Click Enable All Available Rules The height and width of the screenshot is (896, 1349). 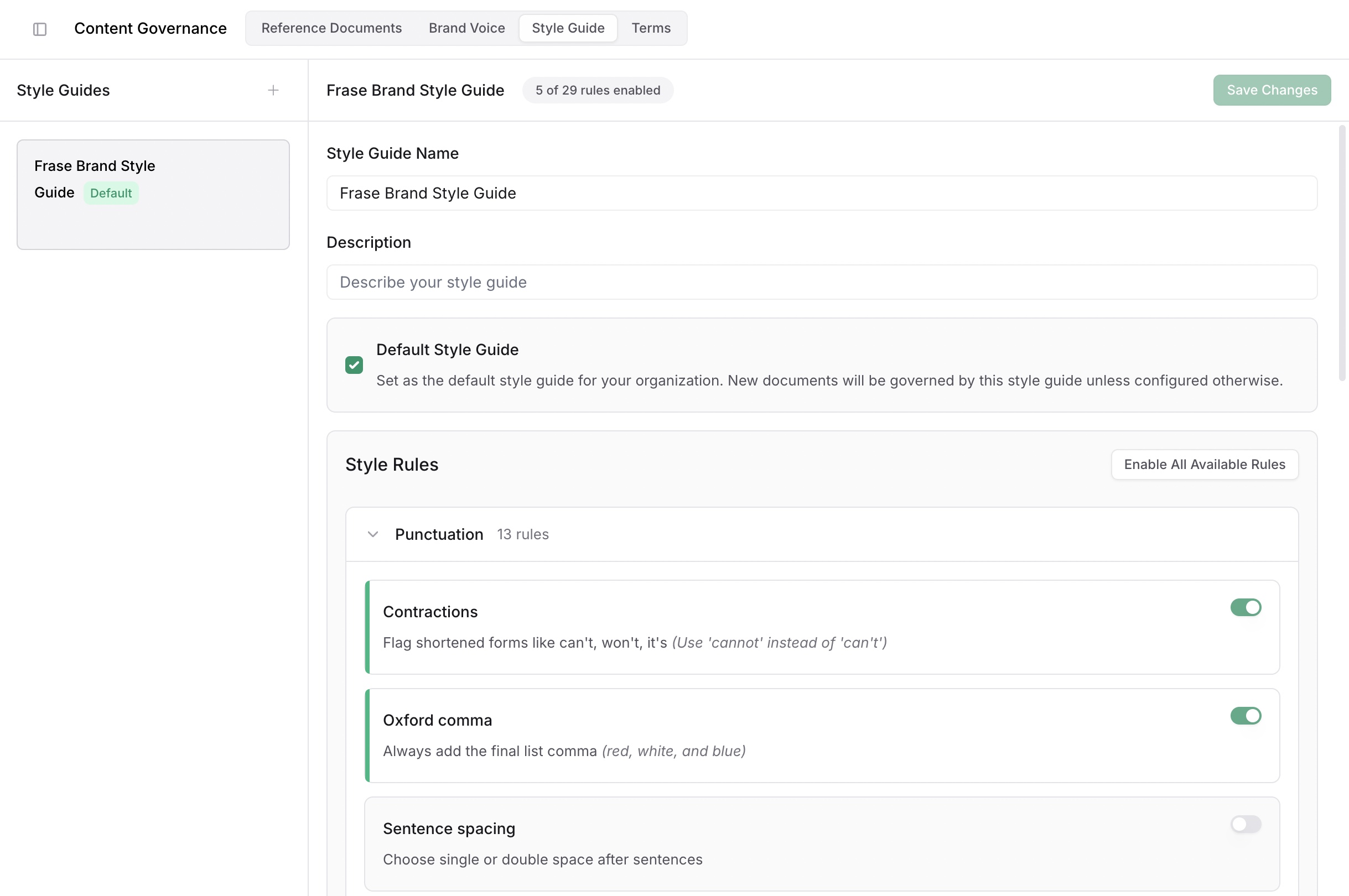pyautogui.click(x=1205, y=465)
